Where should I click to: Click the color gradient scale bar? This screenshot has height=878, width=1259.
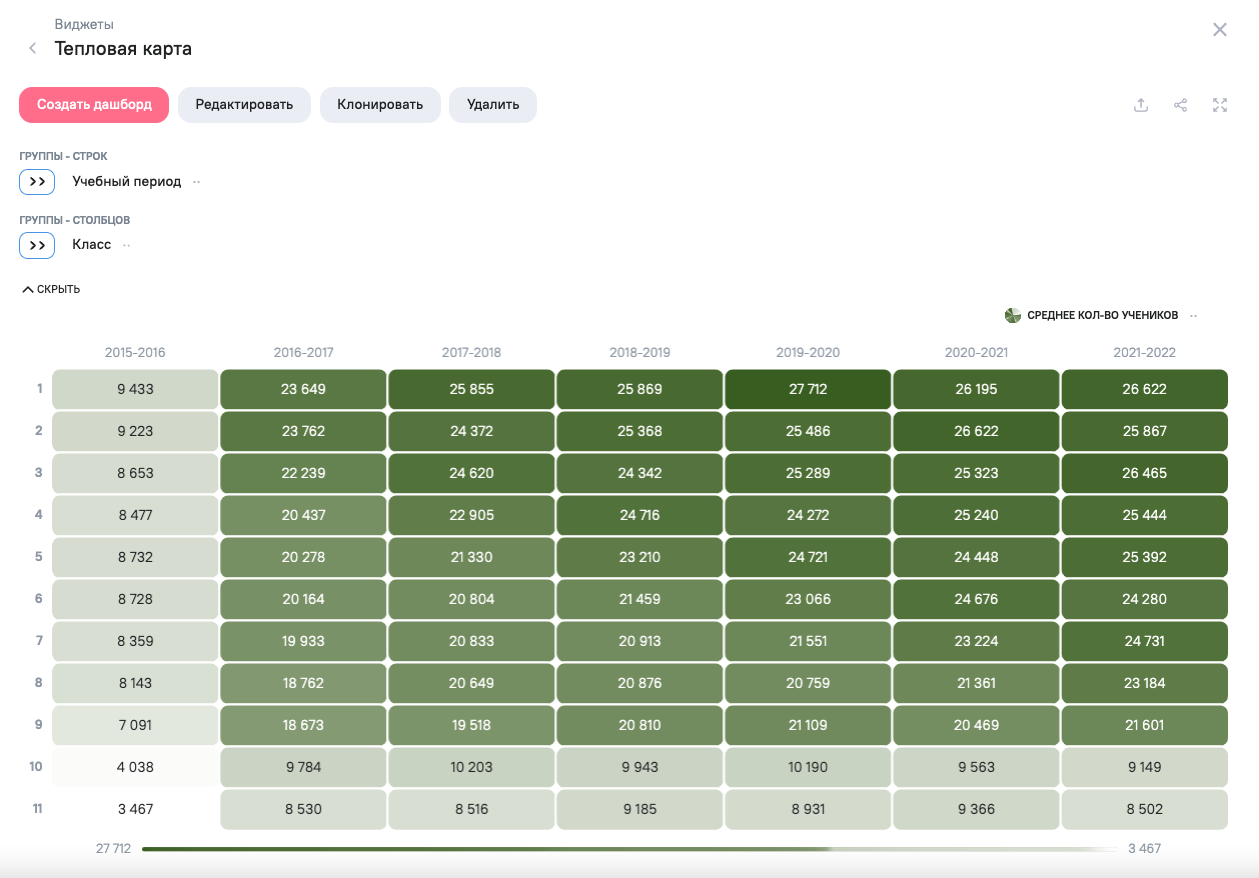630,849
